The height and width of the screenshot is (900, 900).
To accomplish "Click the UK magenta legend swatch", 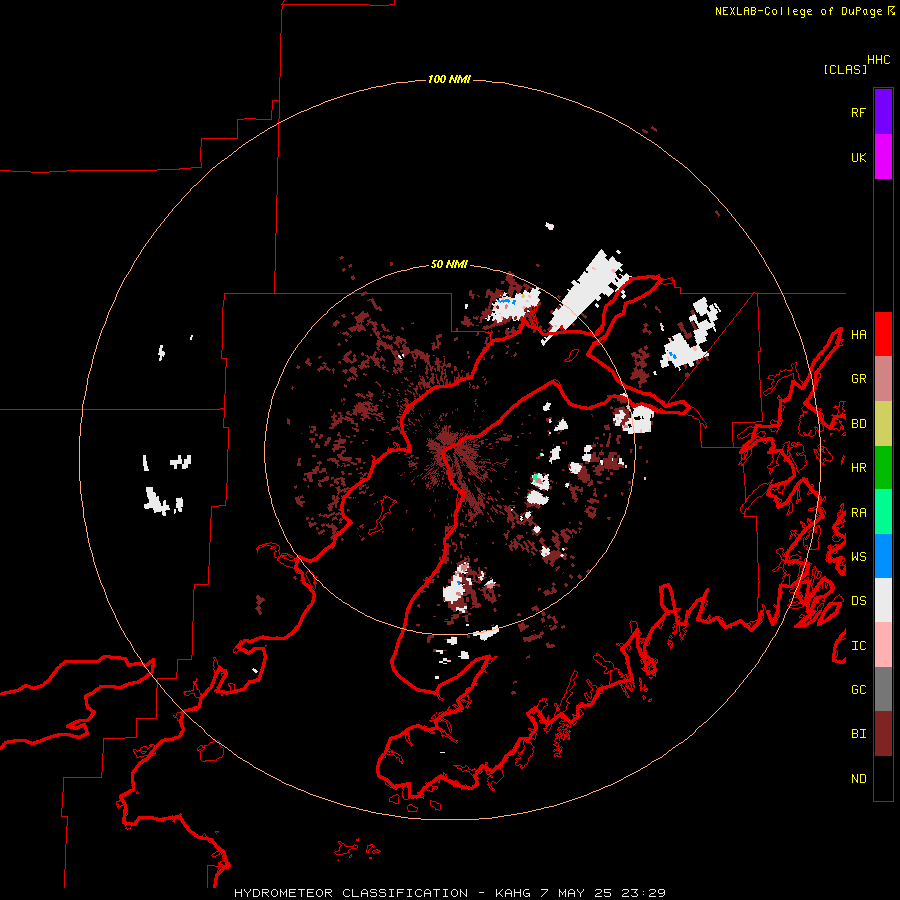I will [x=883, y=157].
